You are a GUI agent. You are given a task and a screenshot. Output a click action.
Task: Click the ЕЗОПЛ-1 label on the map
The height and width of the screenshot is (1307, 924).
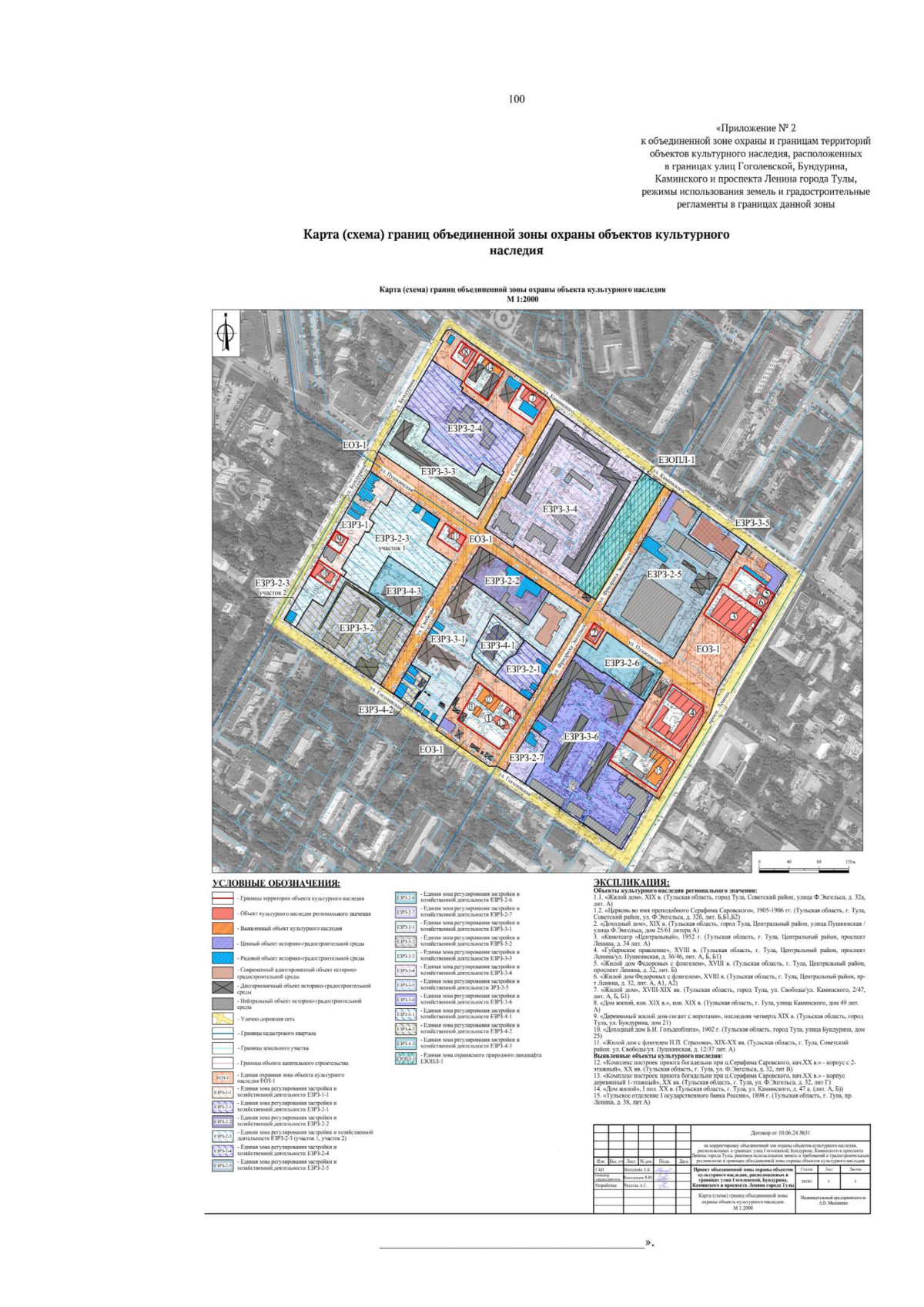[x=676, y=460]
